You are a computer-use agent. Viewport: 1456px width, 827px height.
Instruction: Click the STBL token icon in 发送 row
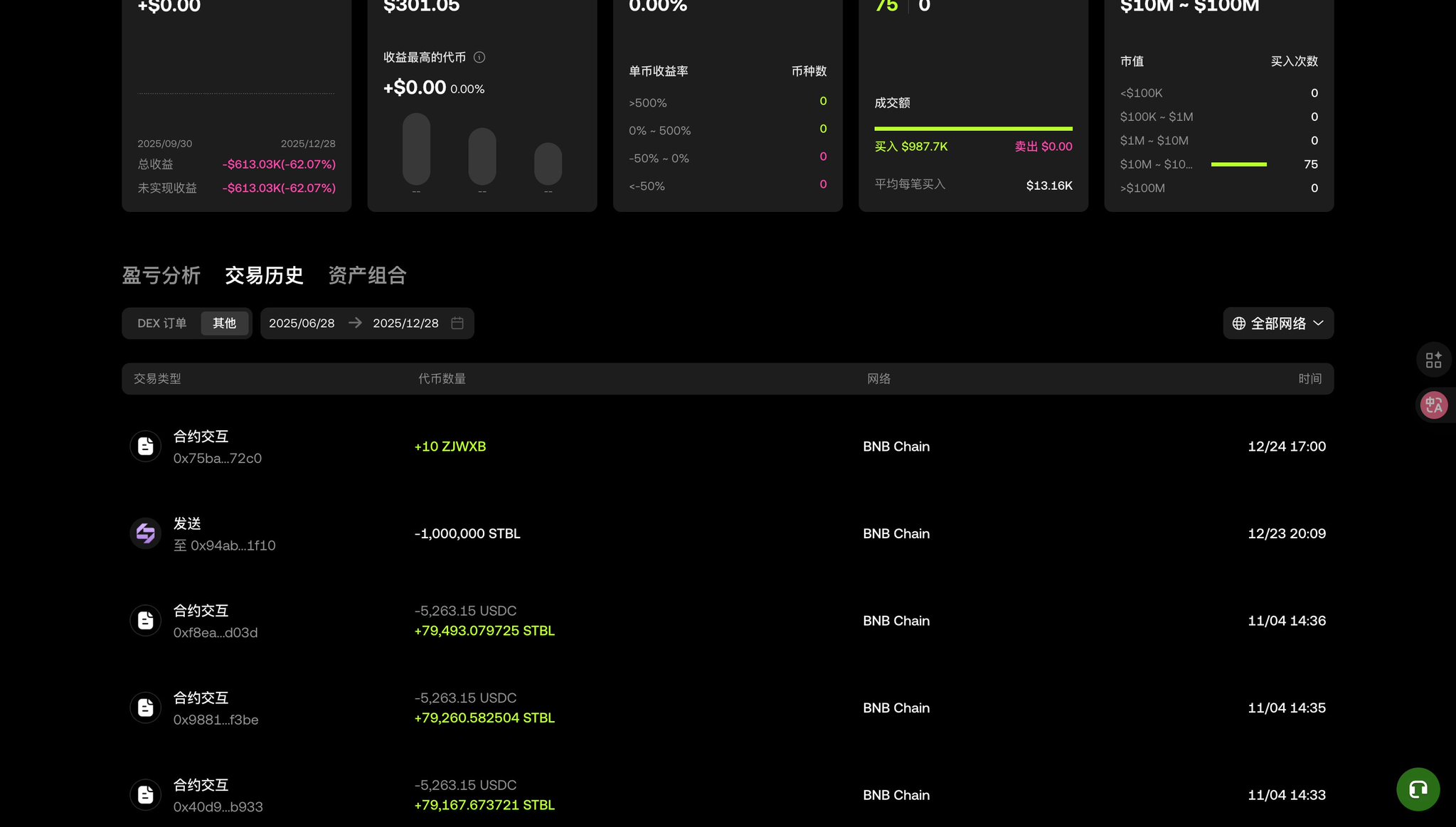point(146,533)
